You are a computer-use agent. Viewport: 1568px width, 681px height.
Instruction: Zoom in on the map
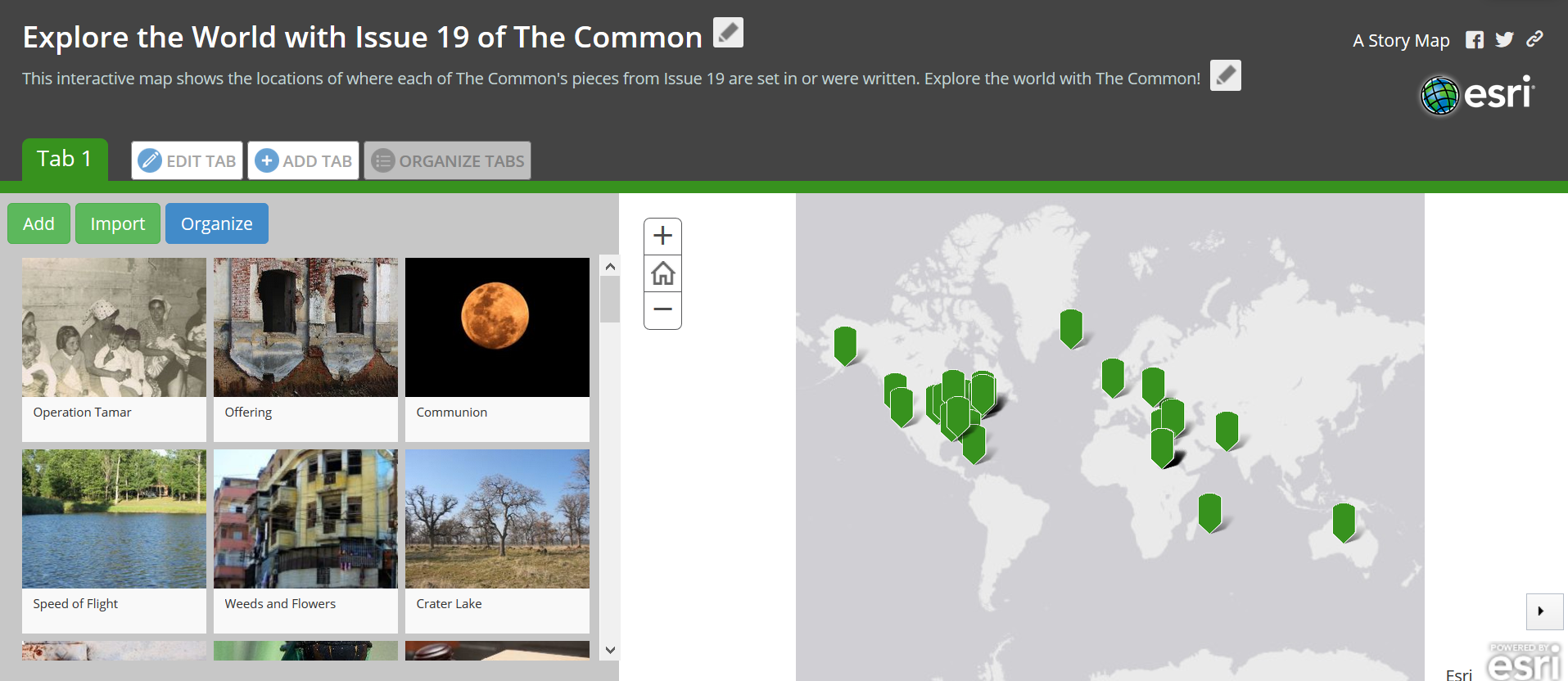[662, 237]
